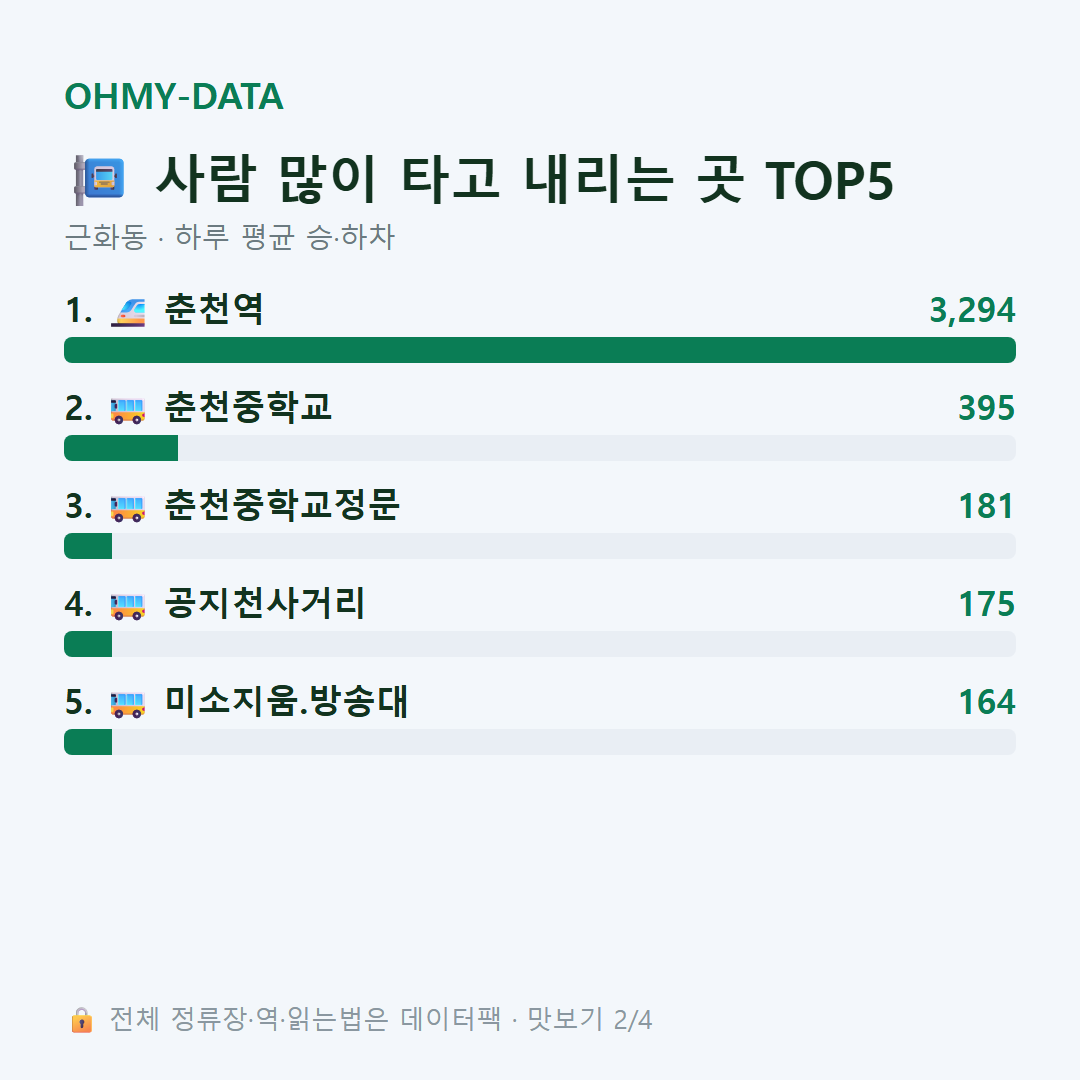
Task: Click the 3,294 ridership value
Action: (x=972, y=310)
